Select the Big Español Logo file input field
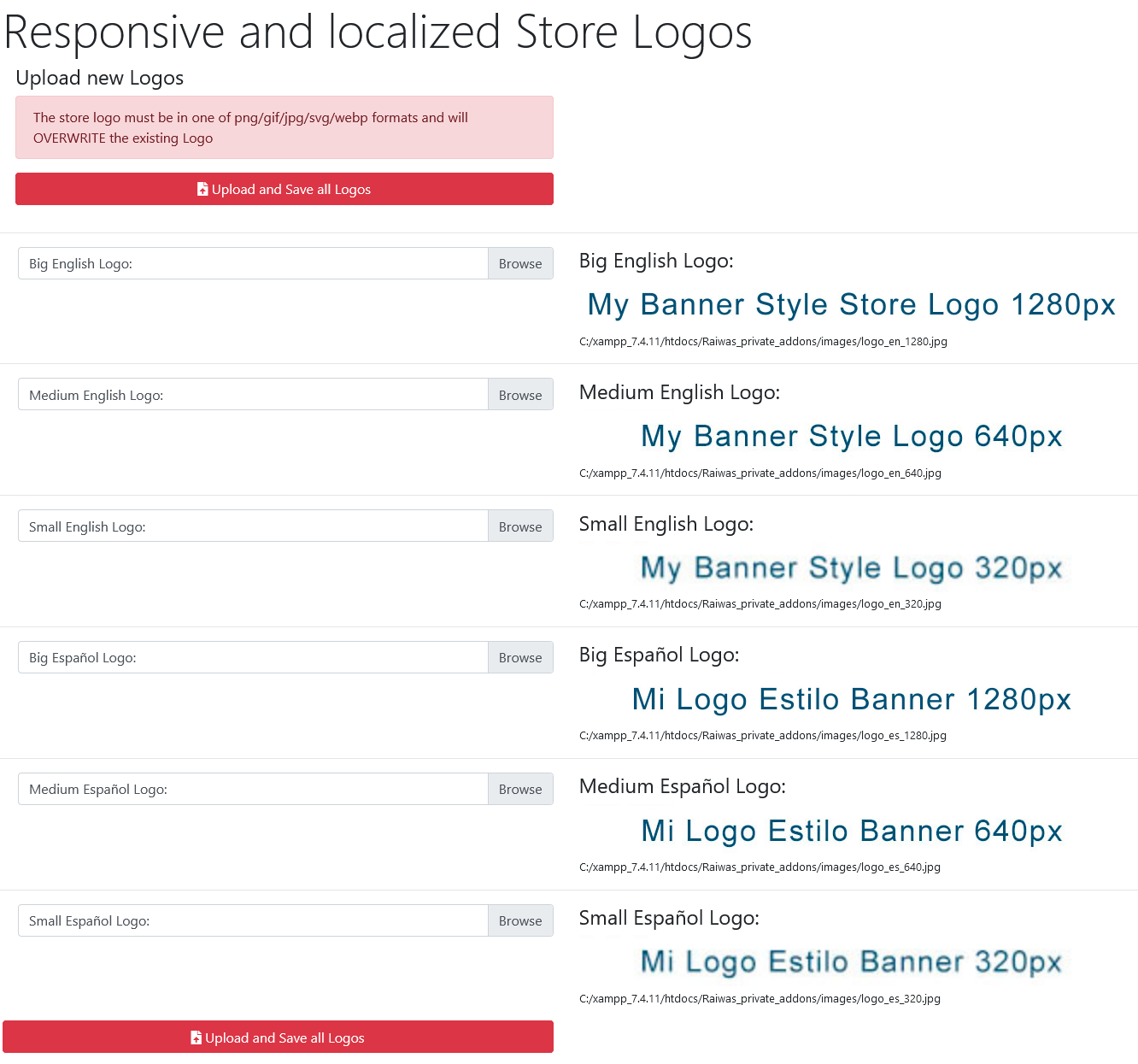Screen dimensions: 1138x1064 click(x=253, y=657)
